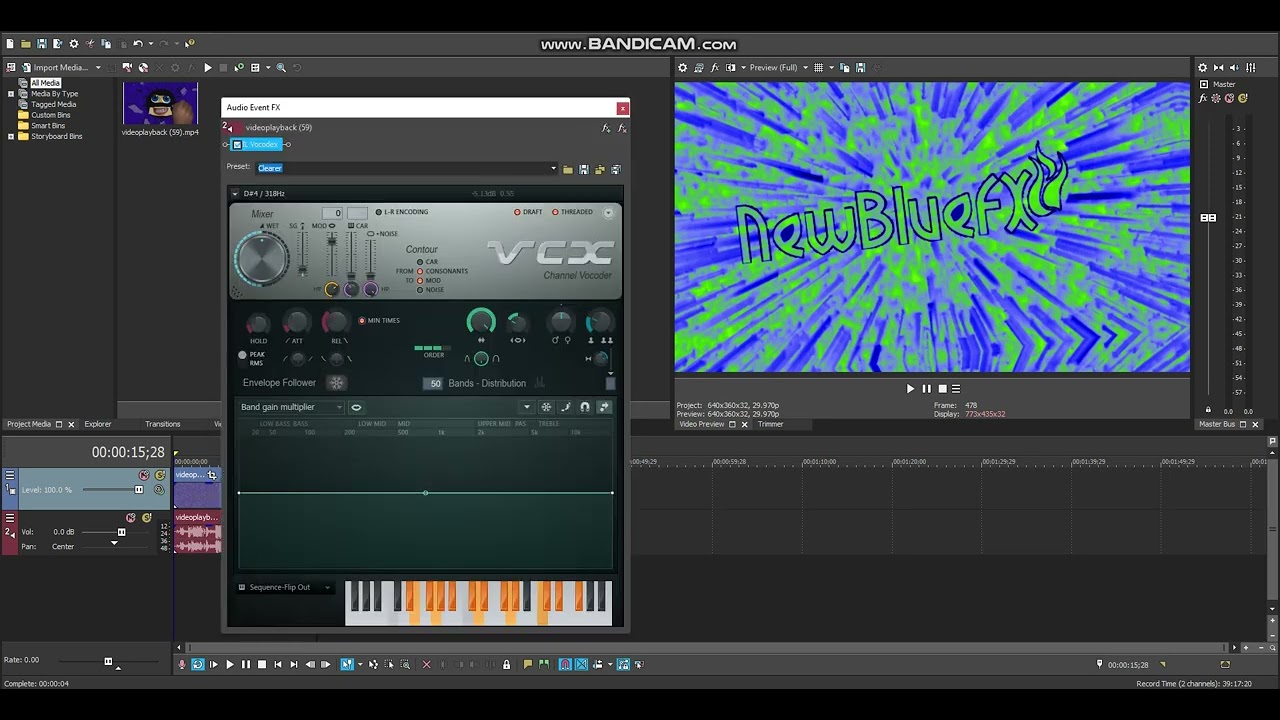Save the project with the disk icon

pyautogui.click(x=42, y=44)
